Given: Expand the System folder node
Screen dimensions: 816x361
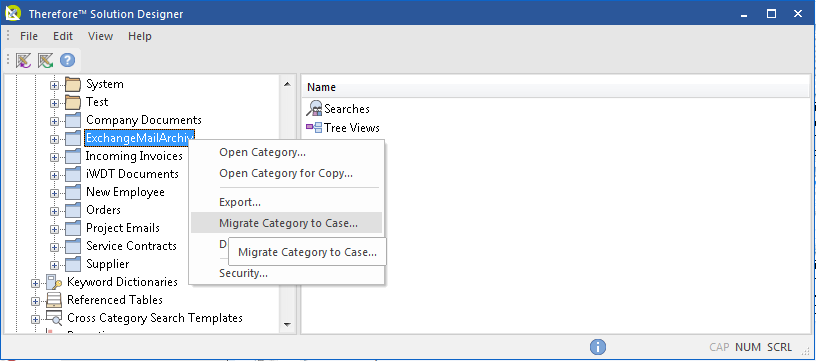Looking at the screenshot, I should (54, 85).
